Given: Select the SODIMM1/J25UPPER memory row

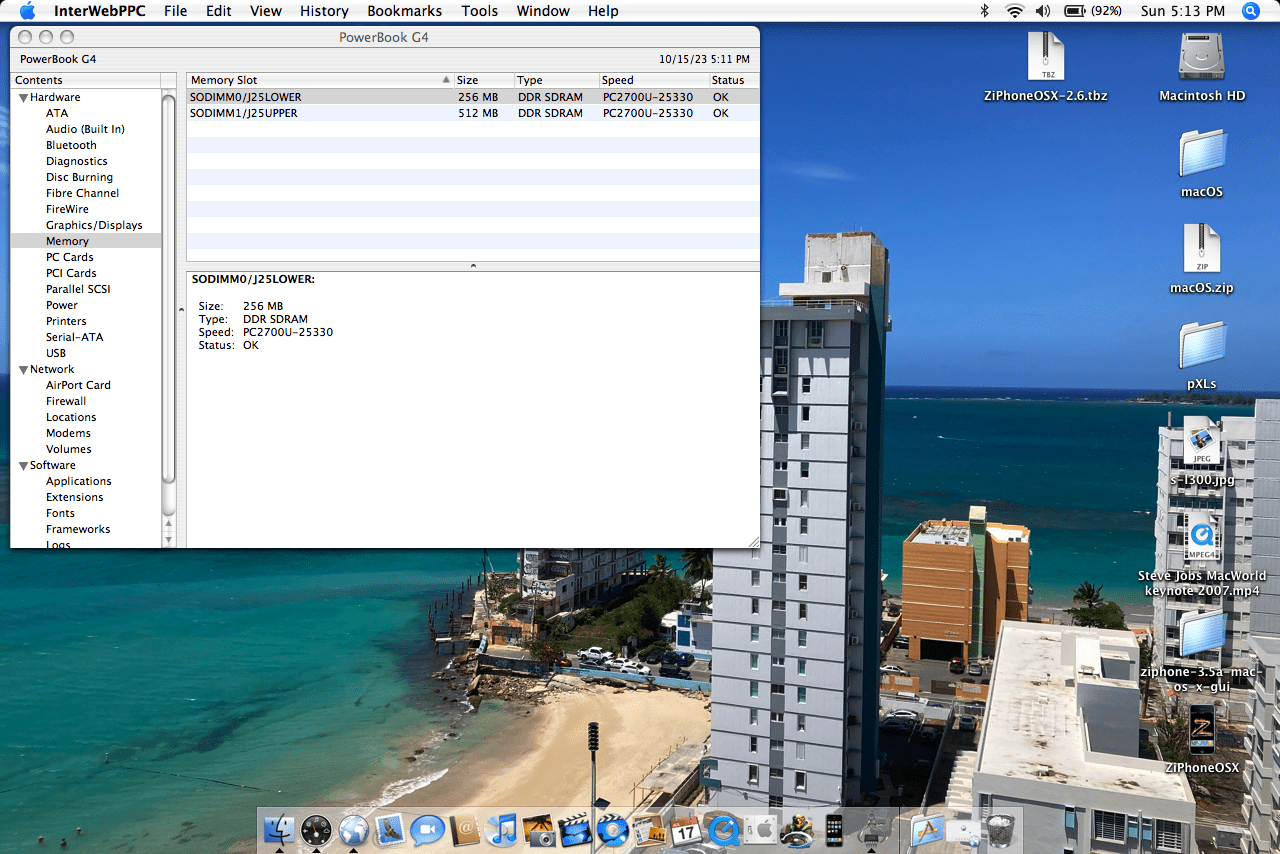Looking at the screenshot, I should point(473,113).
